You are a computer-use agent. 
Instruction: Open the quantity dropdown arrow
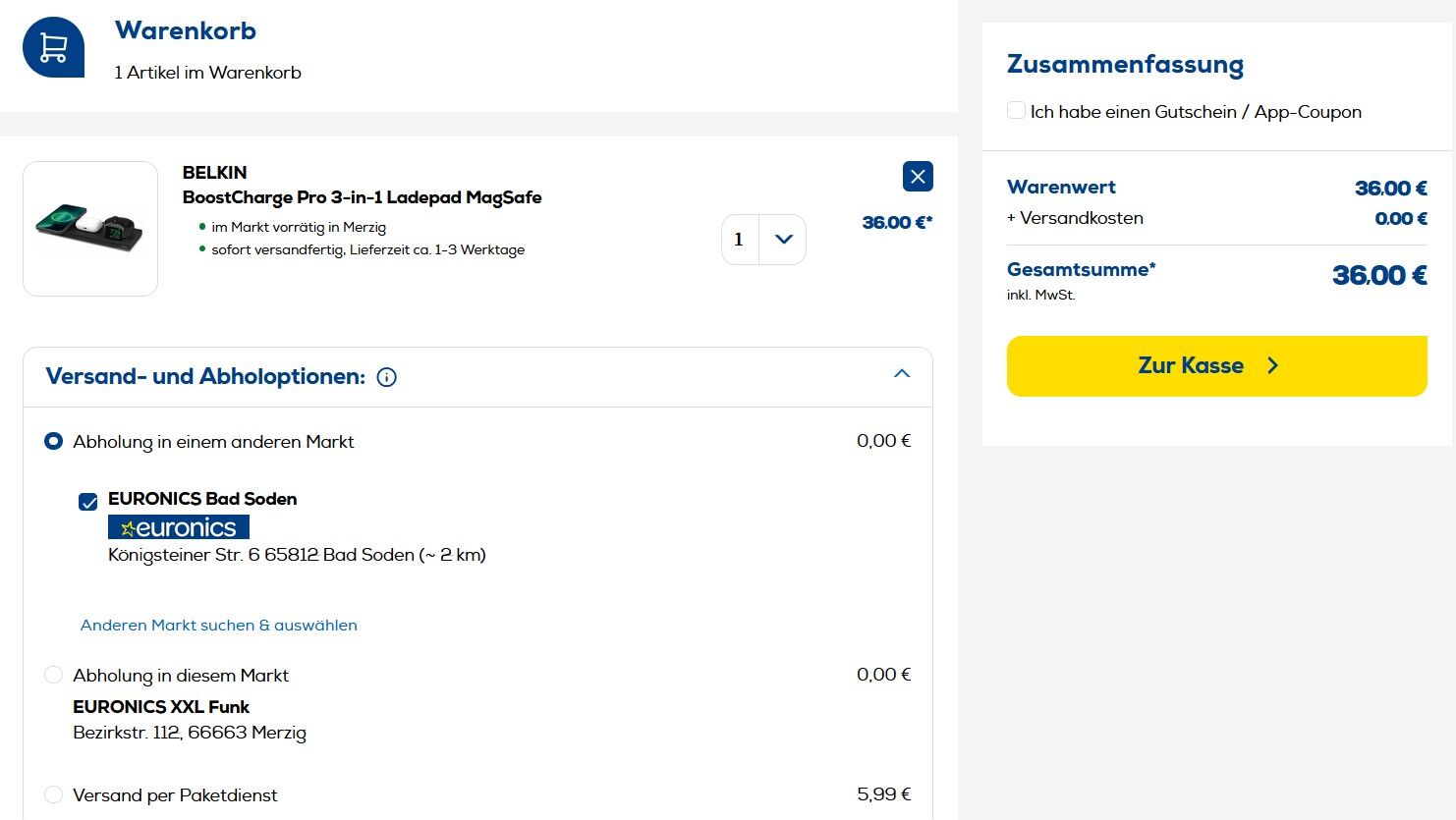(x=783, y=240)
